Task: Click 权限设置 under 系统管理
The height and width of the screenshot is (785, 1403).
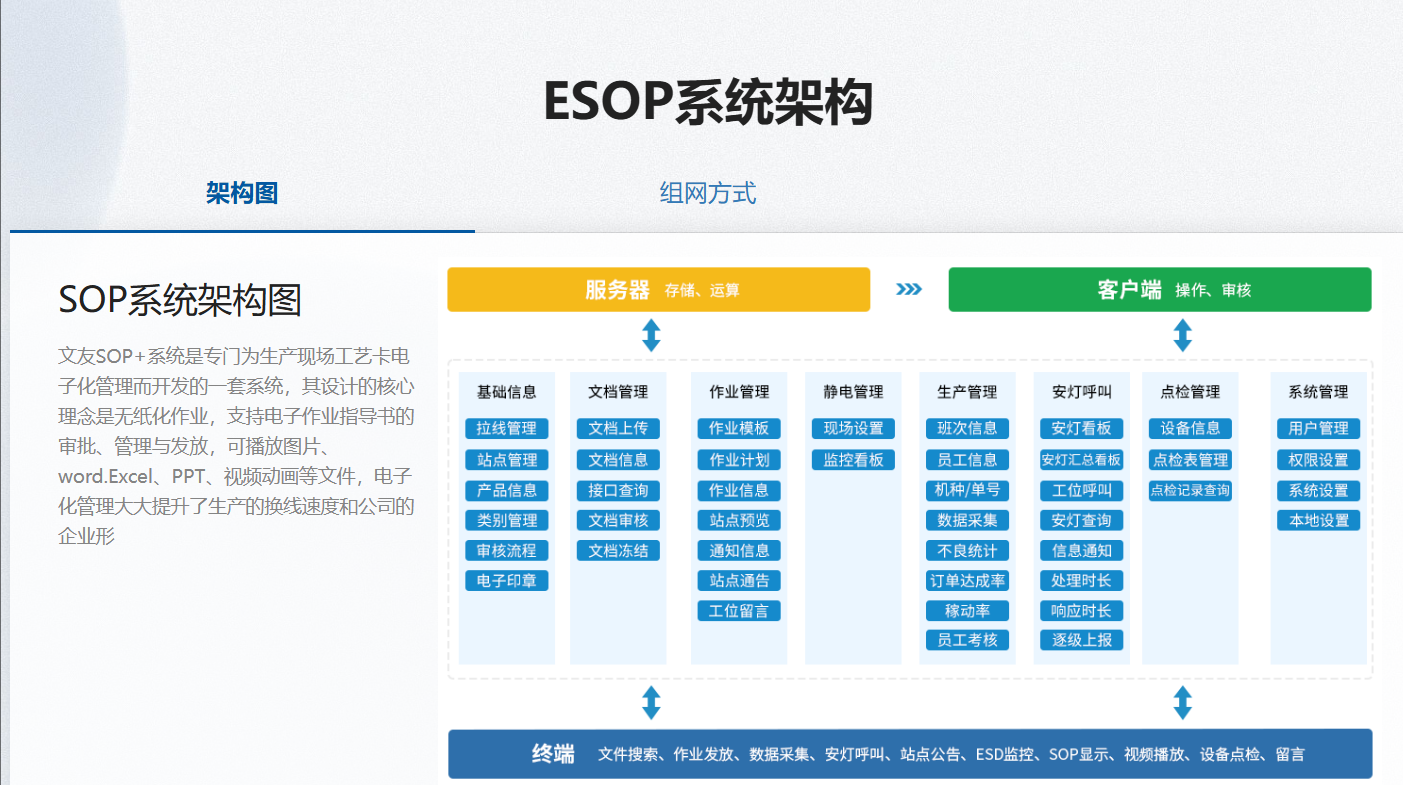Action: 1318,460
